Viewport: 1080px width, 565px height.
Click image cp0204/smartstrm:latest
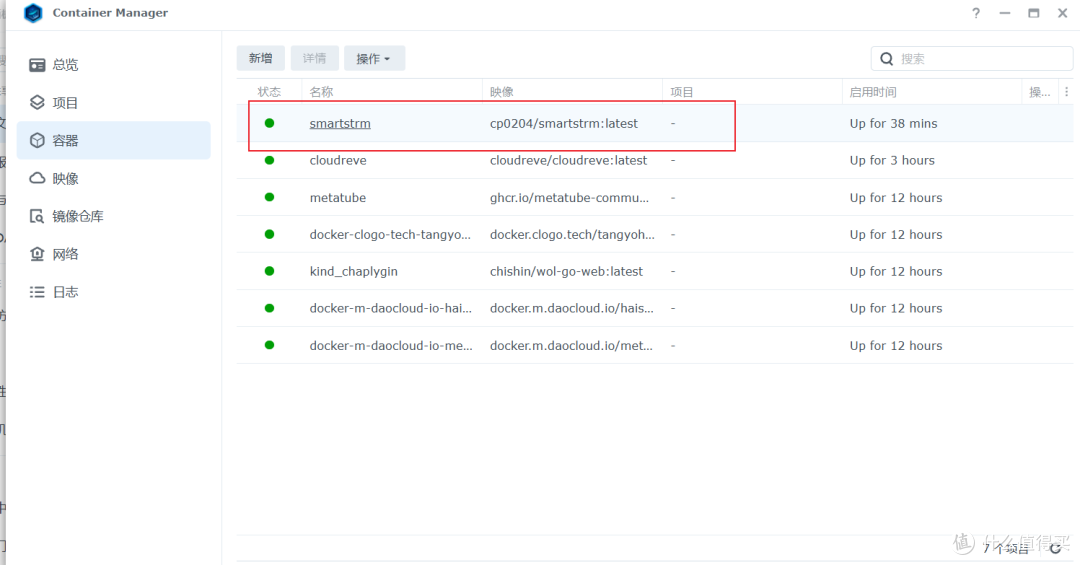pos(563,123)
